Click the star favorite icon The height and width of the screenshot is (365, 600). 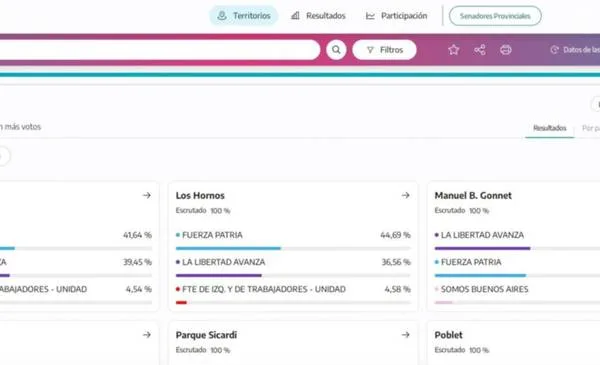click(453, 50)
